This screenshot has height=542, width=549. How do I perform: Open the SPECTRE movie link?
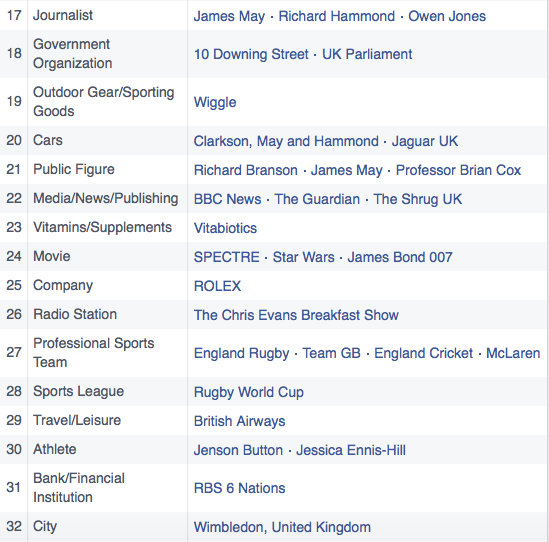(x=227, y=257)
